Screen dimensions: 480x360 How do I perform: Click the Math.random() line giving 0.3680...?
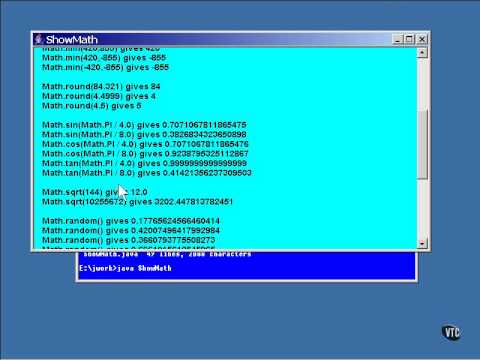129,240
